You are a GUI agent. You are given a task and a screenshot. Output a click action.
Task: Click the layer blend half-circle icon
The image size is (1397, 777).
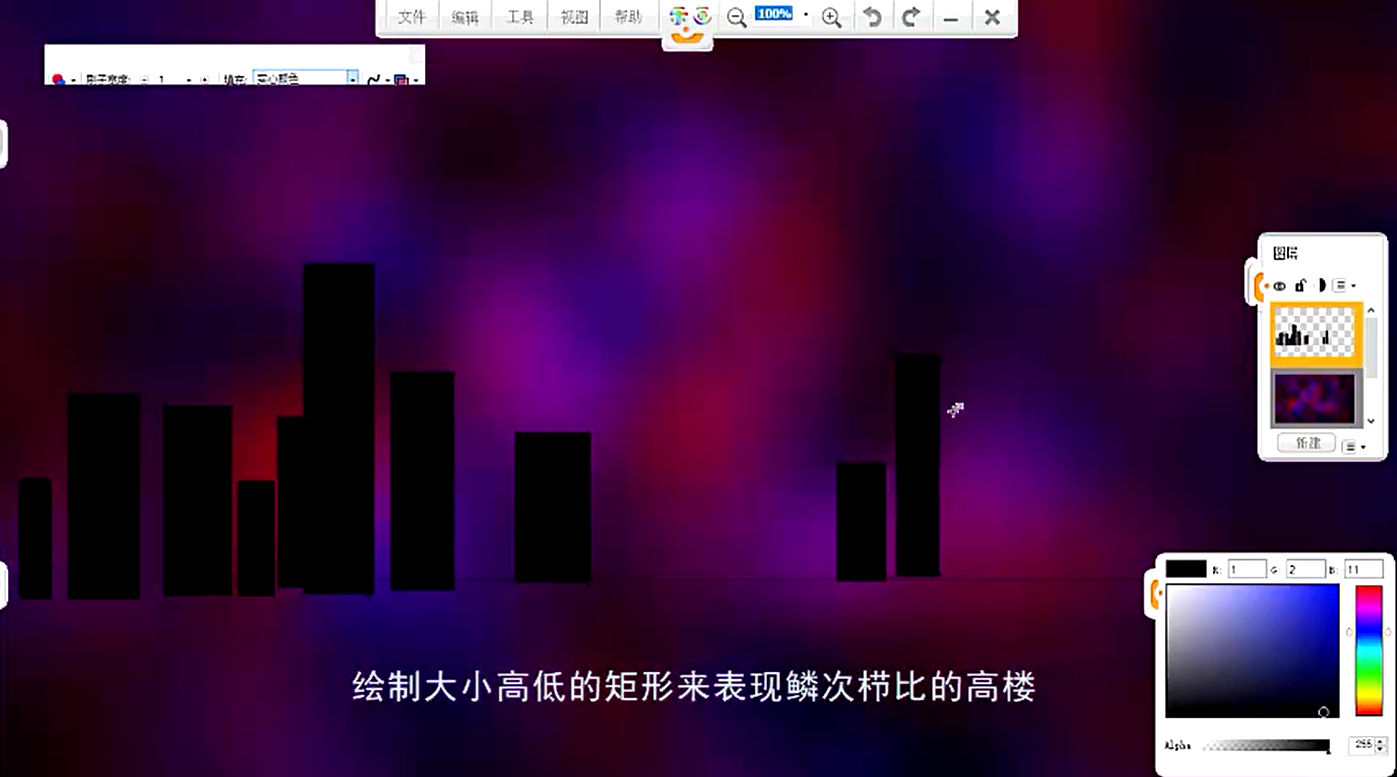[x=1321, y=285]
